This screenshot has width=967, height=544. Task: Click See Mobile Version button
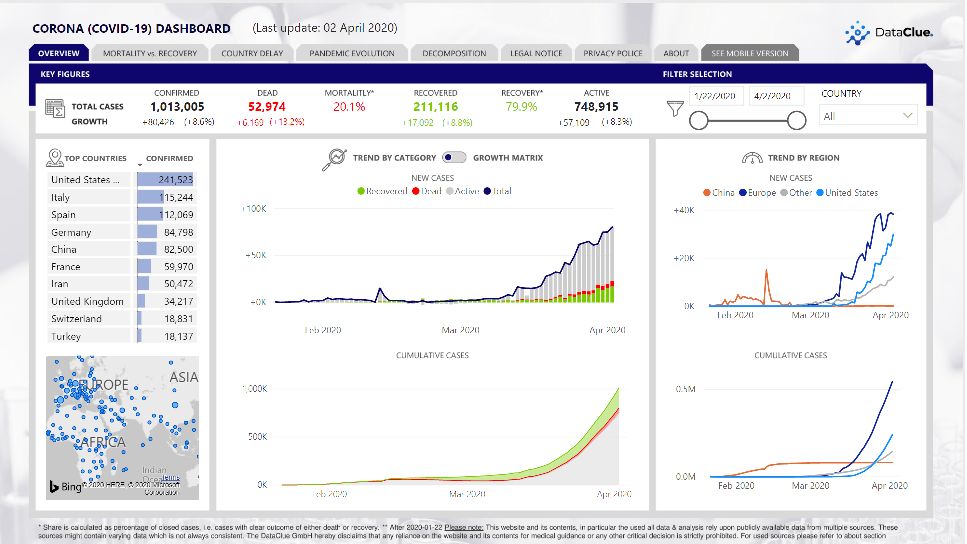[x=750, y=53]
